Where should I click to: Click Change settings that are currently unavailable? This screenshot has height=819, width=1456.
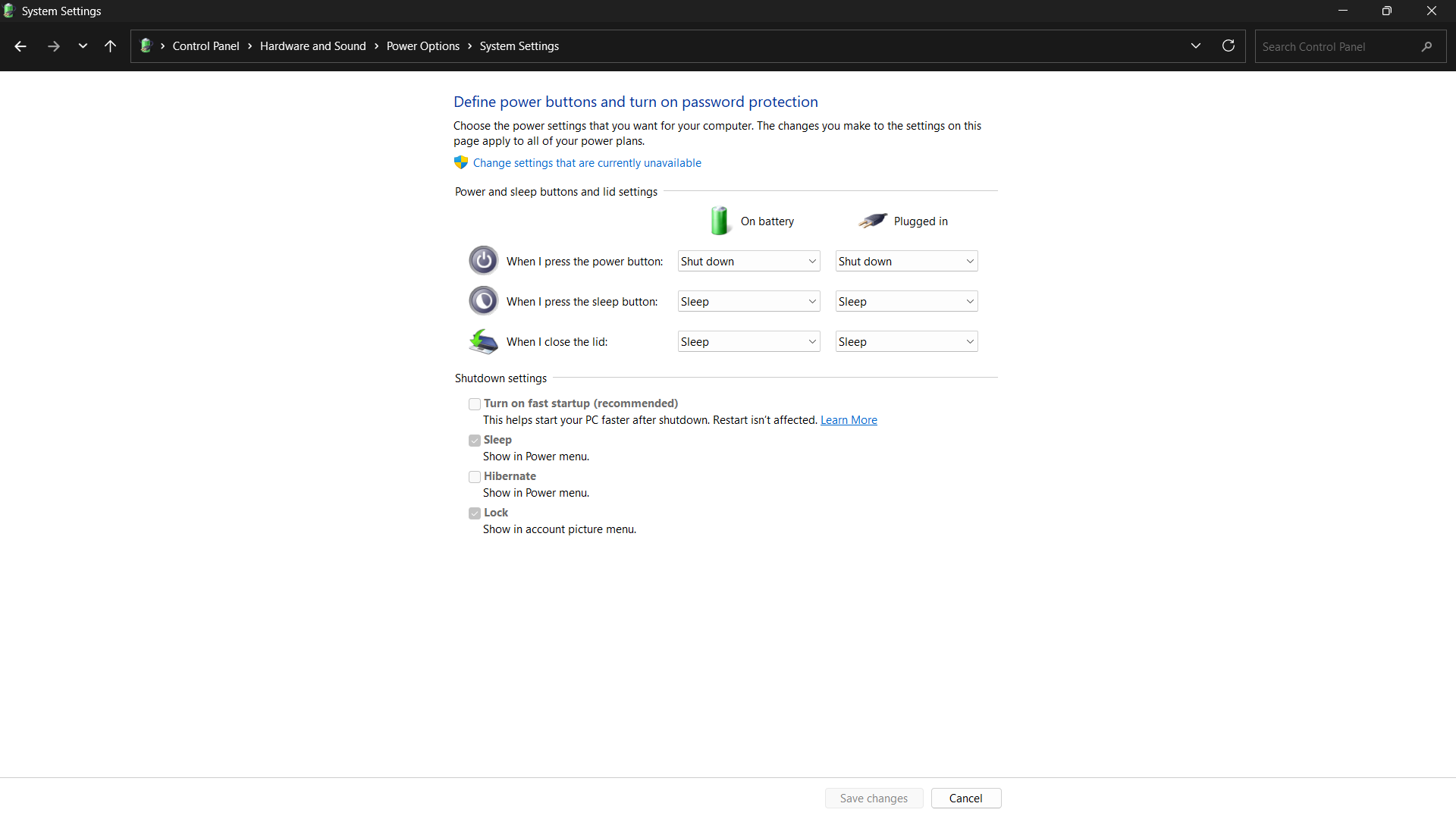tap(586, 163)
